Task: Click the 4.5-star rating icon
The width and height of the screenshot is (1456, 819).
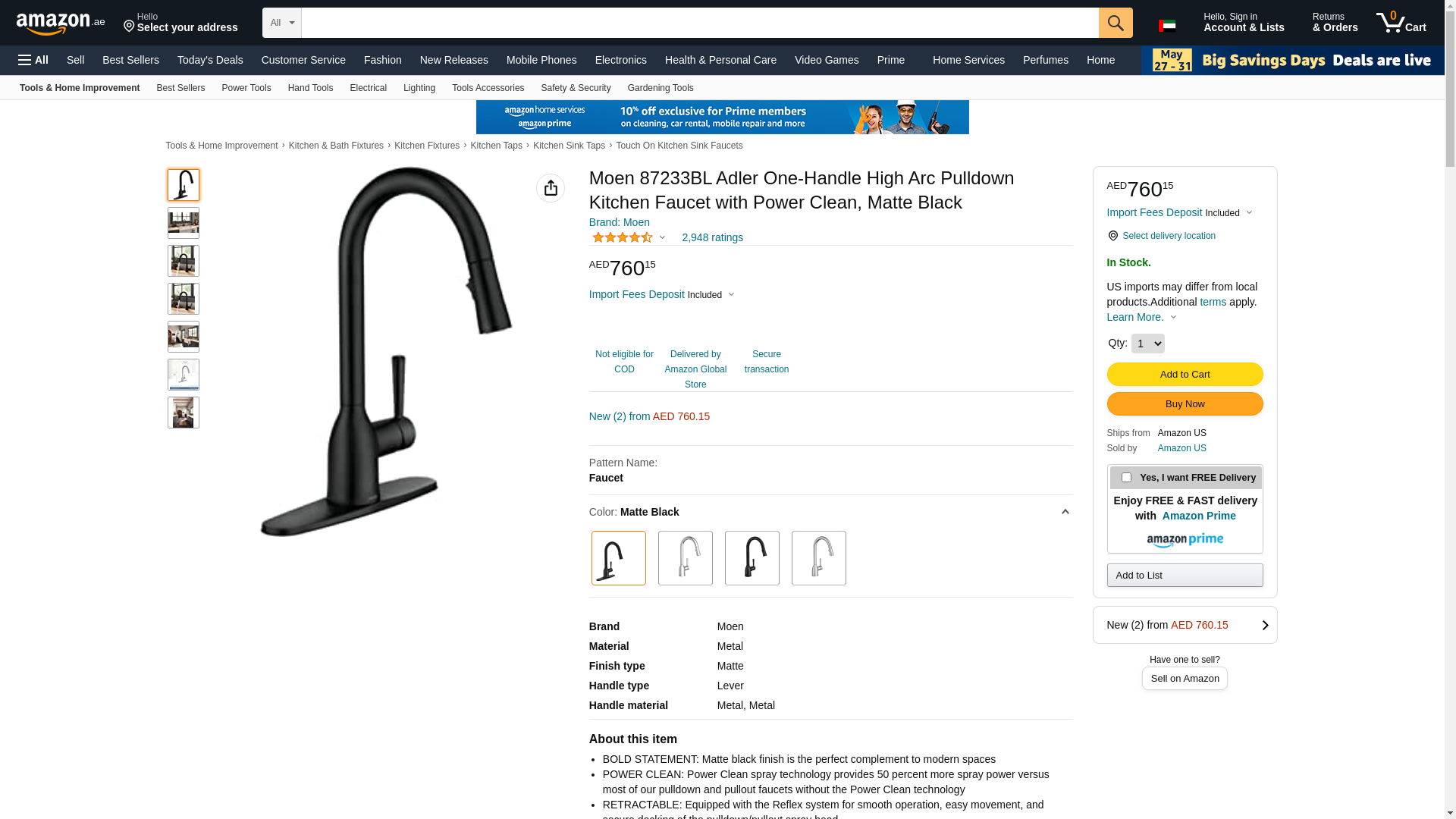Action: pos(623,237)
